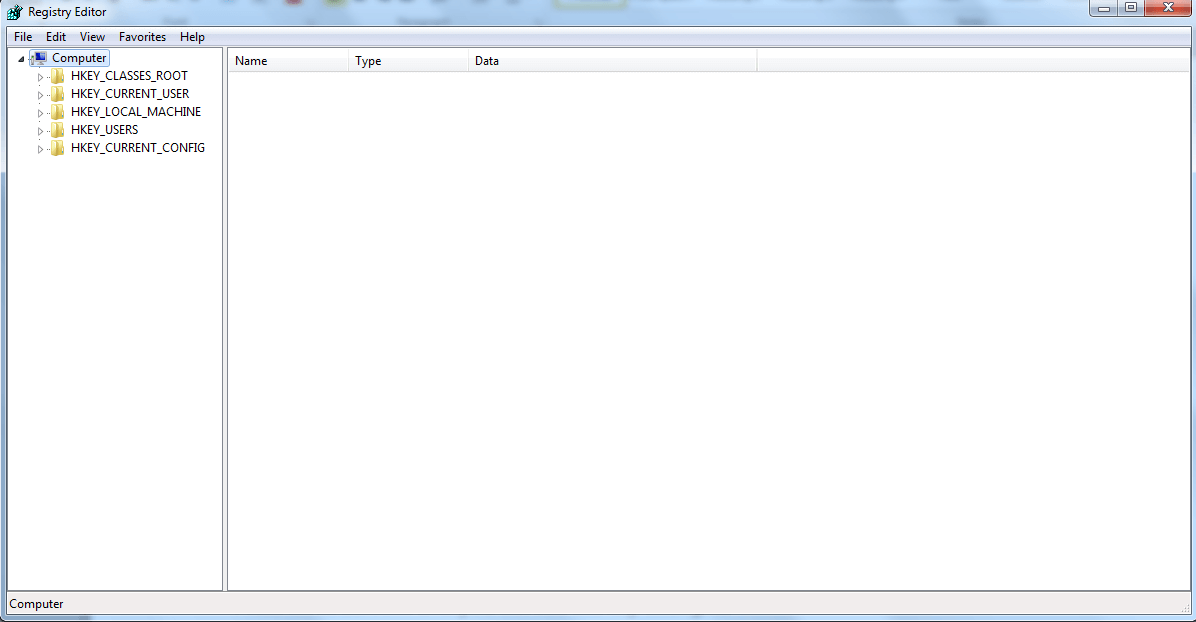Sort by the Data column header
Screen dimensions: 1196x622
(x=612, y=61)
